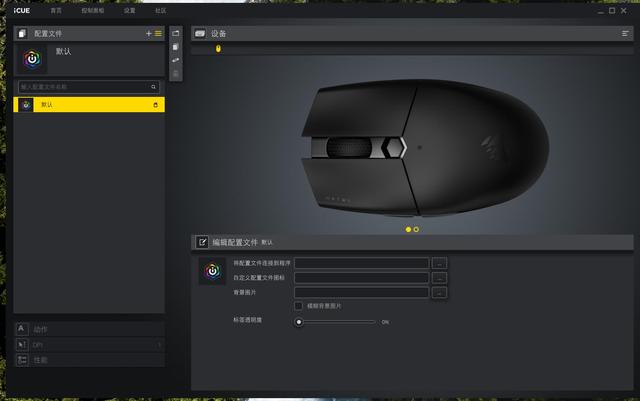640x401 pixels.
Task: Click the profile name search field
Action: [x=89, y=87]
